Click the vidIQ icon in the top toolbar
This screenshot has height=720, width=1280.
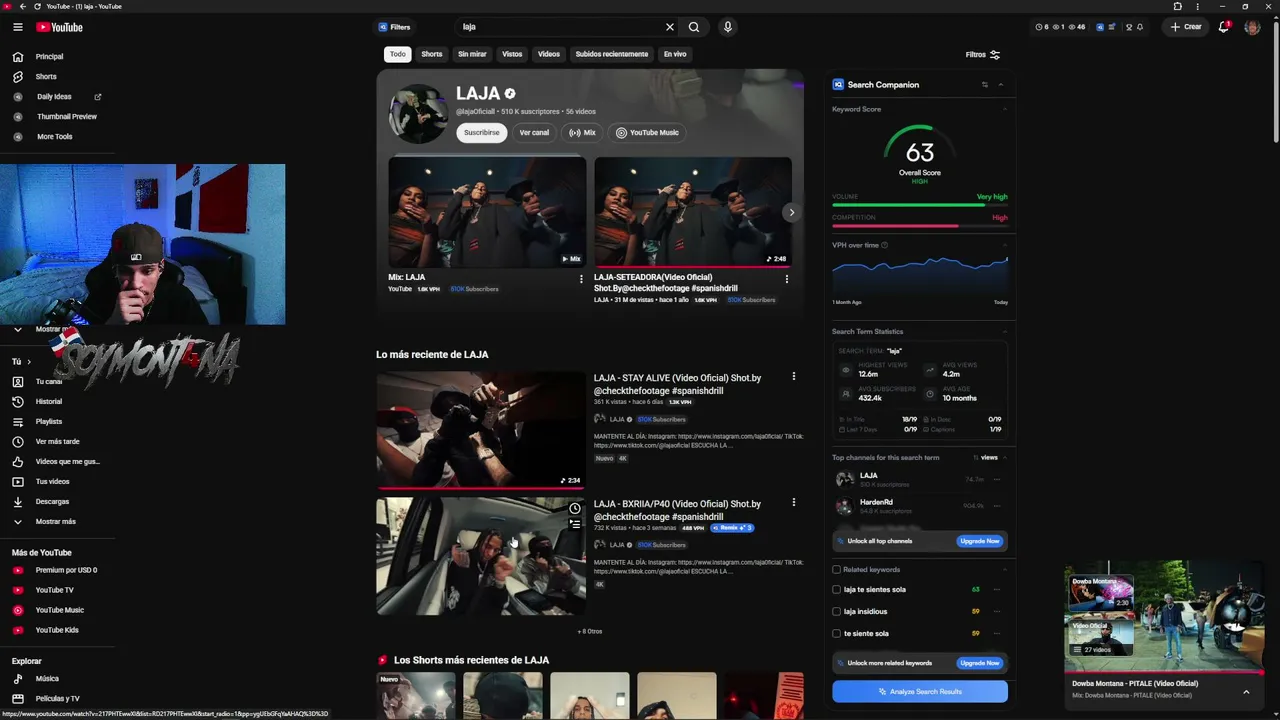[x=1100, y=27]
